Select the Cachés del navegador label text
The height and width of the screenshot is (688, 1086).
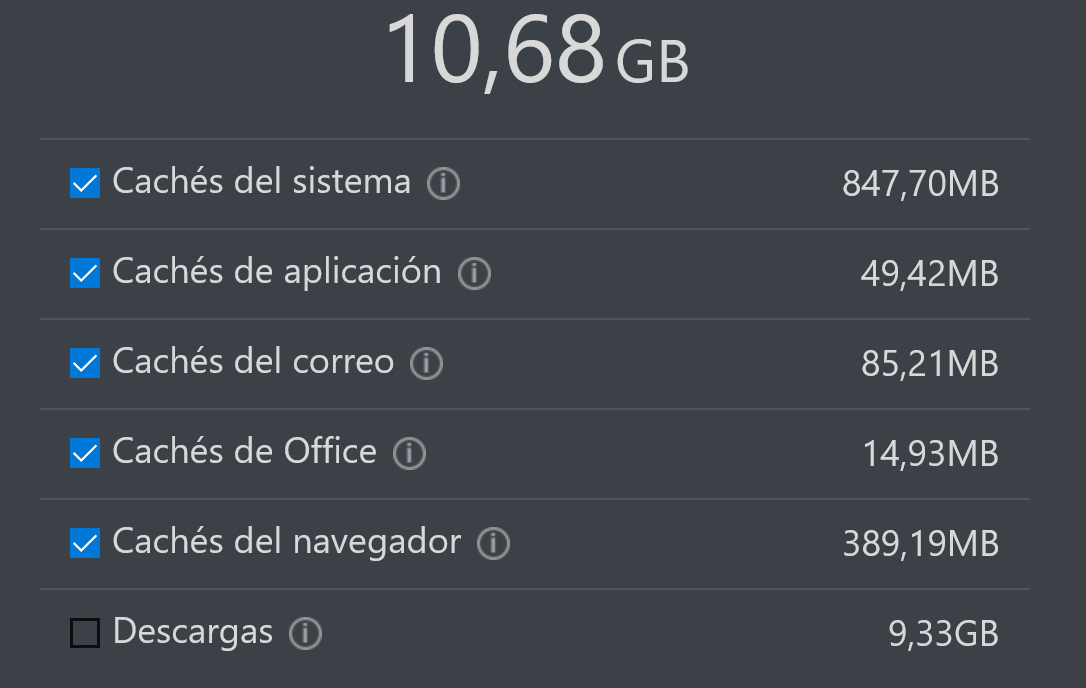coord(286,542)
